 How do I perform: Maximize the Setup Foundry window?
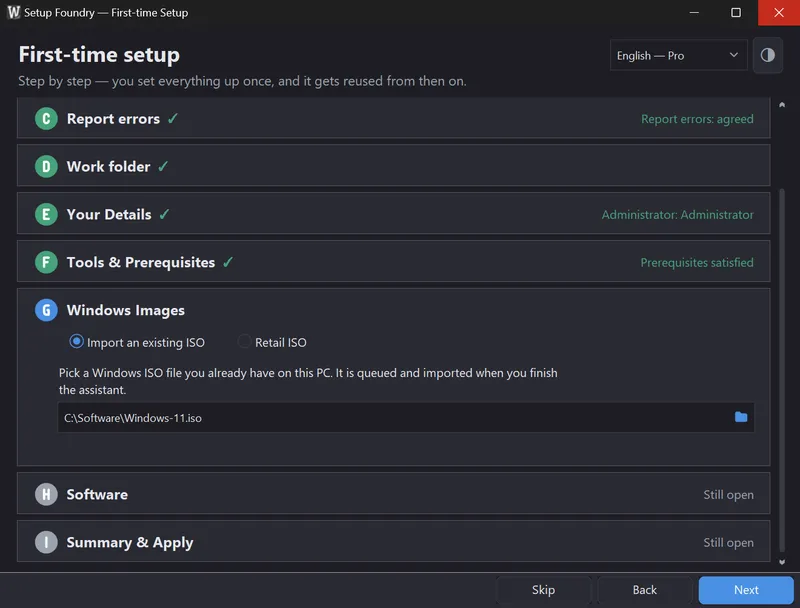click(x=736, y=12)
